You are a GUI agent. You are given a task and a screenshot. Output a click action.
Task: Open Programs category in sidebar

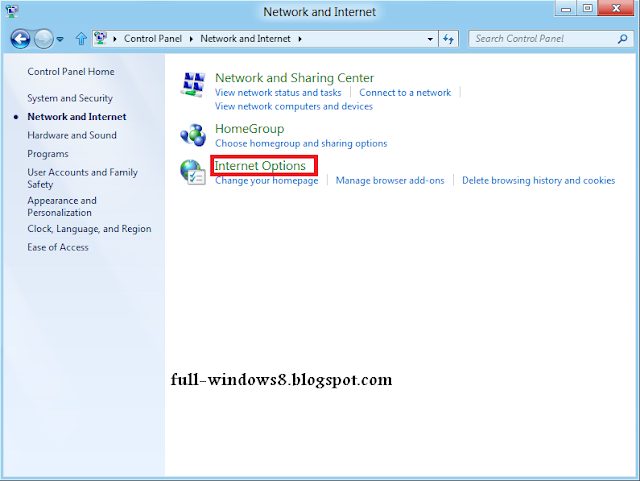point(48,154)
